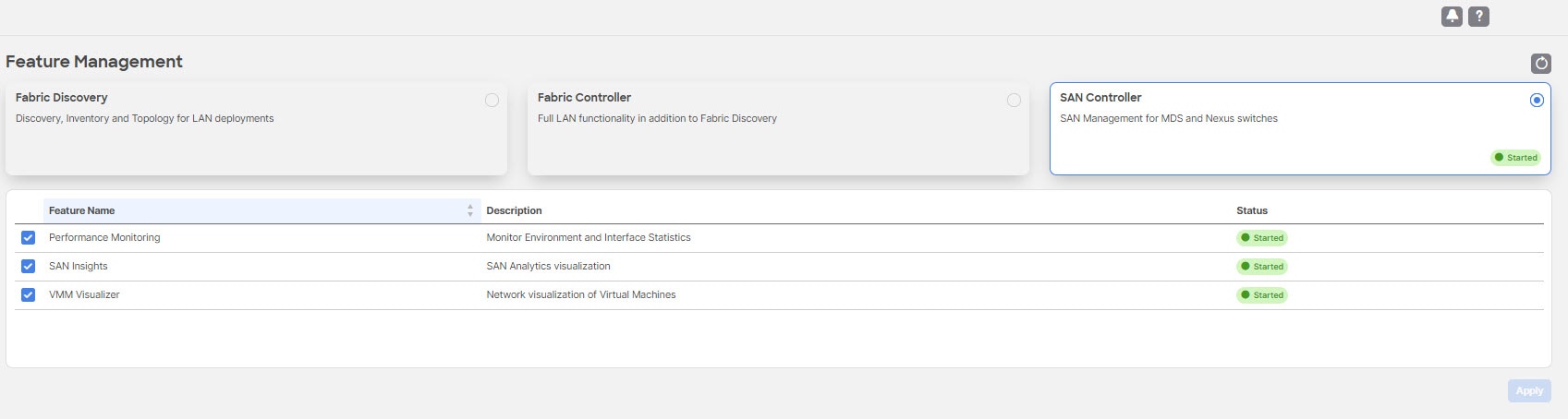Click the VMM Visualizer row name

pos(84,294)
